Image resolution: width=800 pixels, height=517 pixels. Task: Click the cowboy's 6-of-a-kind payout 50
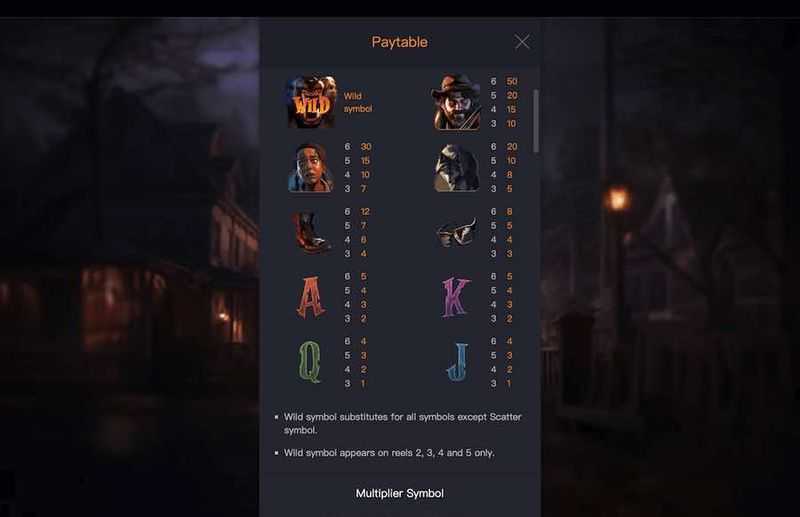(x=512, y=81)
